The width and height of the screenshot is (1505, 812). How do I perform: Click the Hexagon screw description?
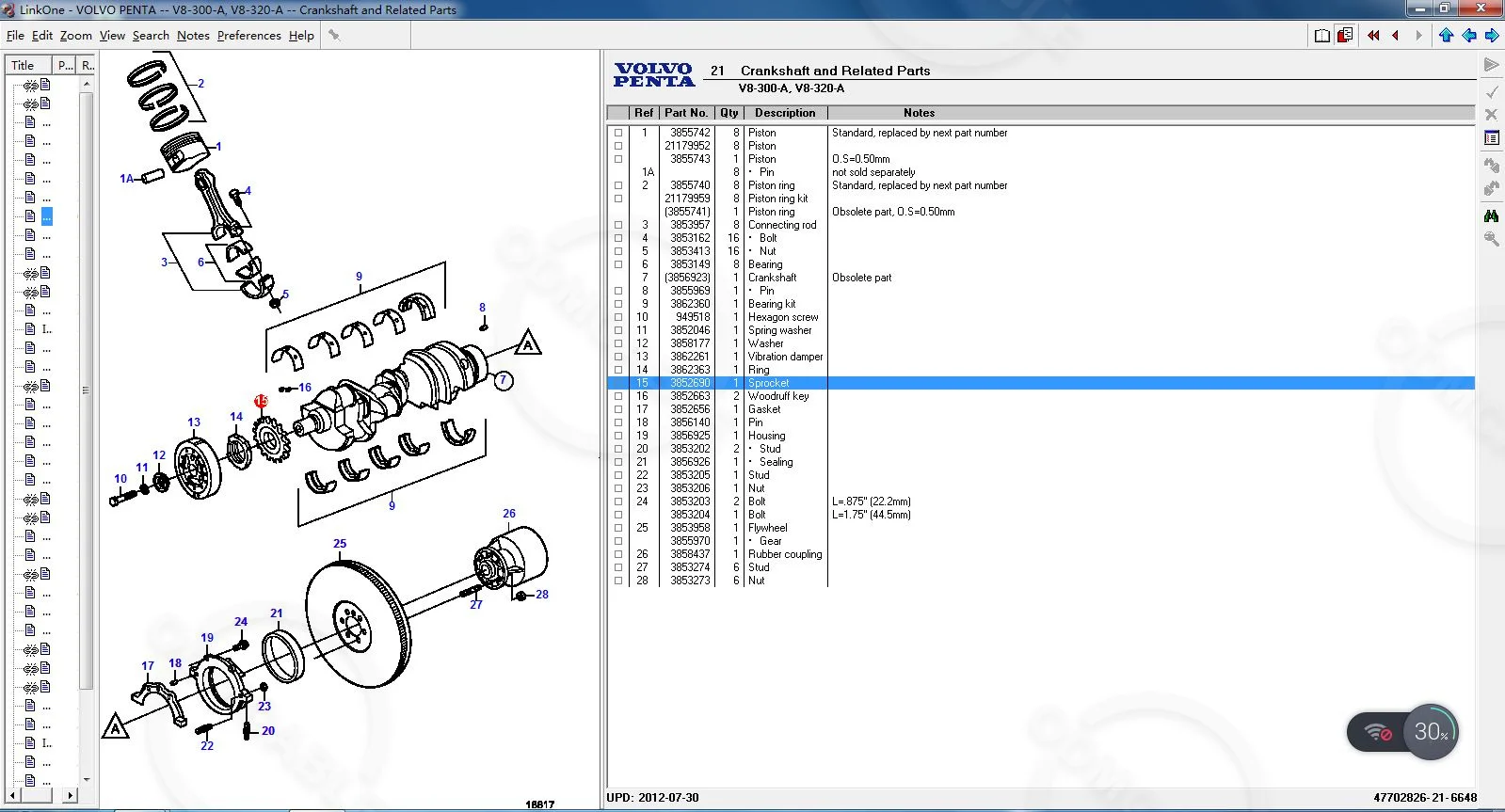(x=783, y=317)
